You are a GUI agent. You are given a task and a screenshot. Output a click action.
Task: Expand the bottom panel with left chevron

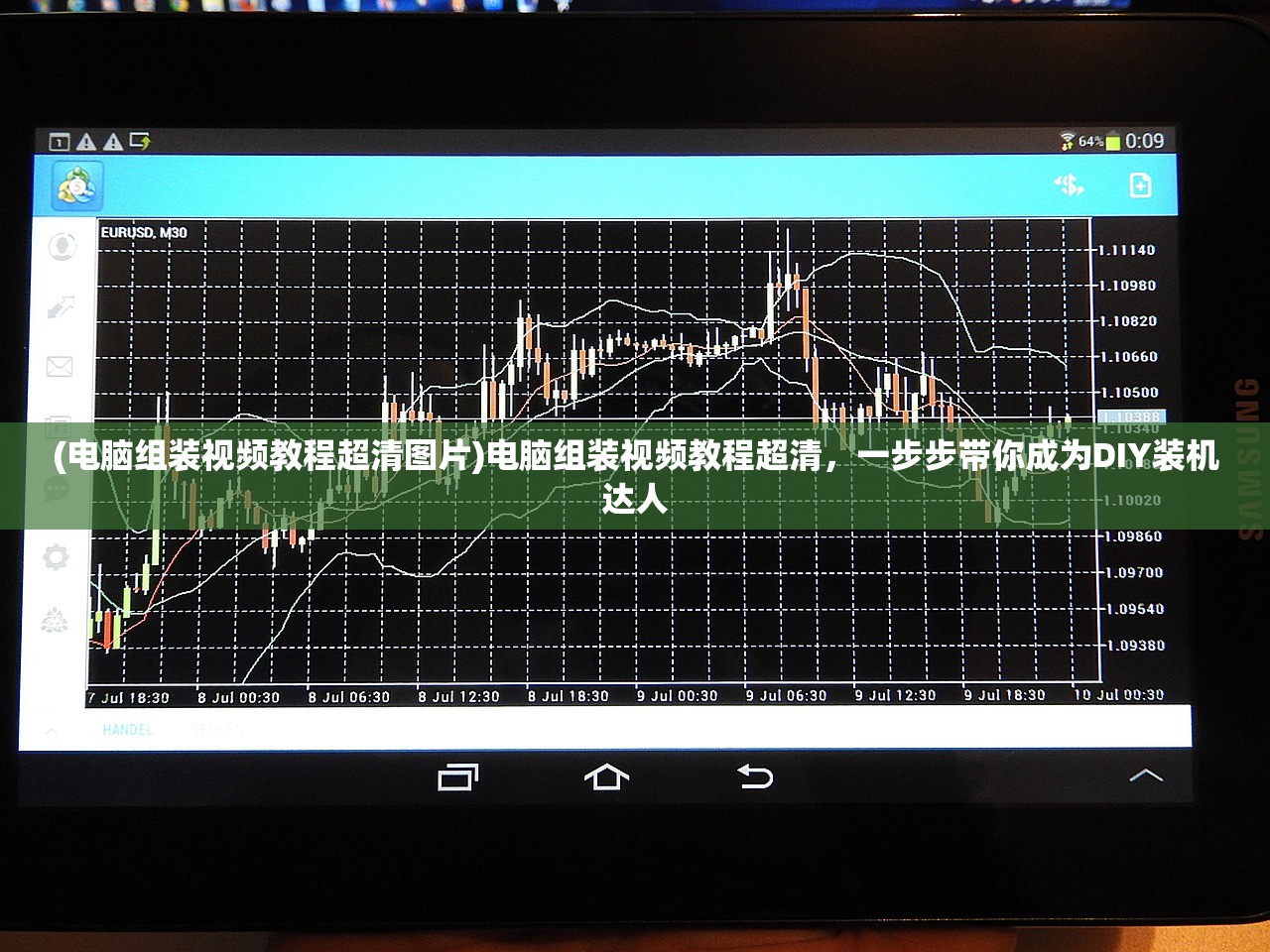click(52, 731)
